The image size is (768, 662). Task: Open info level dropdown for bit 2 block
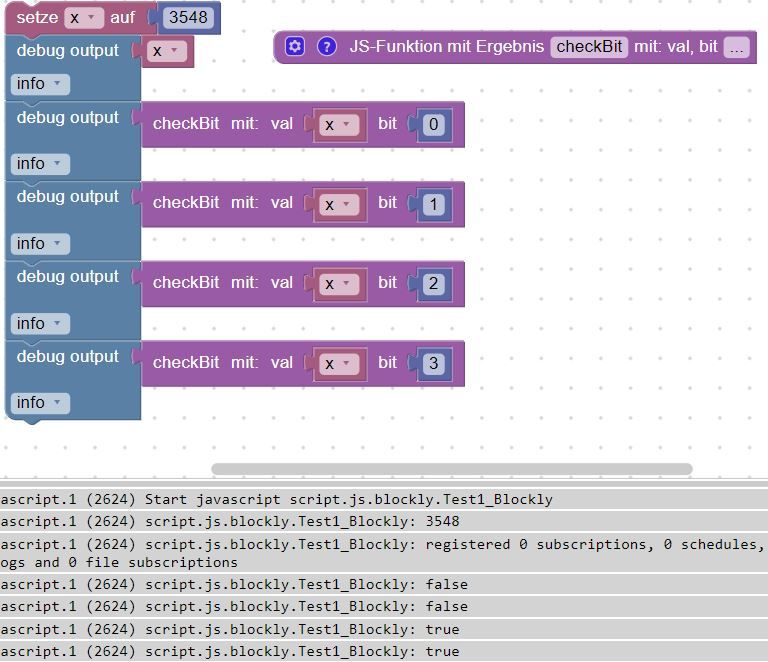point(40,324)
